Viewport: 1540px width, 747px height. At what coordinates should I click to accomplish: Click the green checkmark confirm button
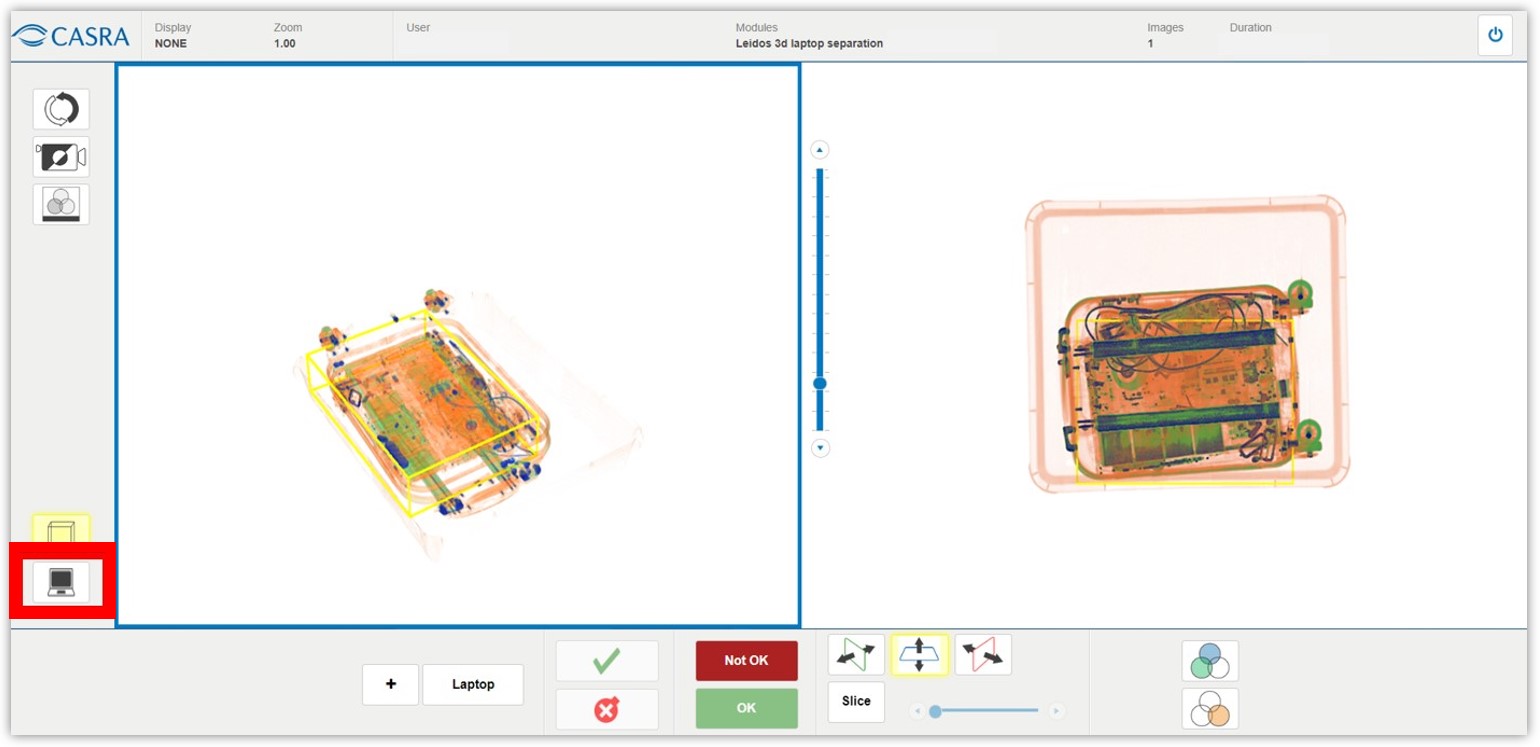point(607,661)
